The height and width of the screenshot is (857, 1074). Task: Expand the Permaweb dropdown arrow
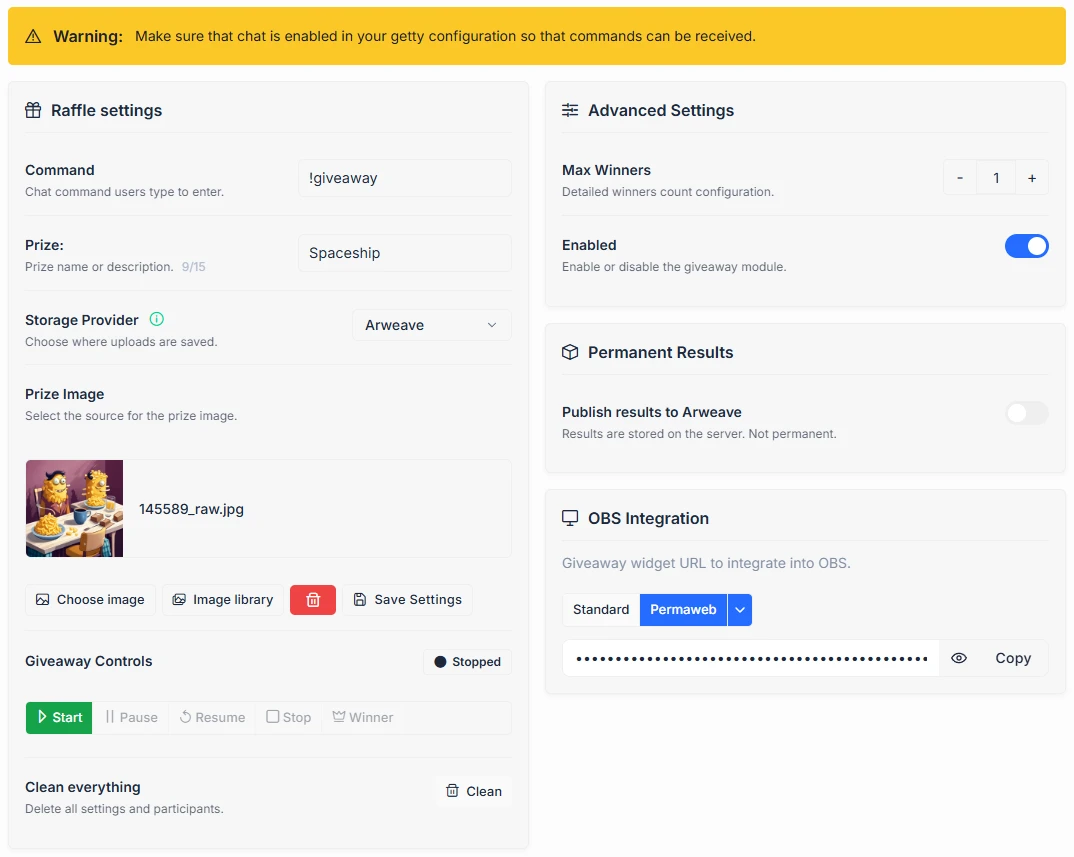pos(740,610)
